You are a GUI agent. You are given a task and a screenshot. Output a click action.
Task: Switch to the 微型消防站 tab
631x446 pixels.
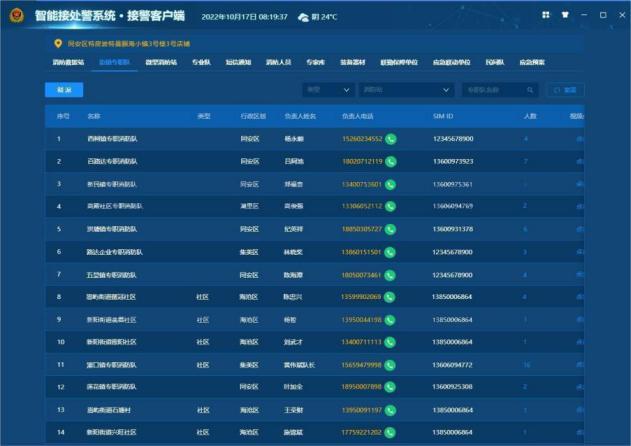(161, 62)
